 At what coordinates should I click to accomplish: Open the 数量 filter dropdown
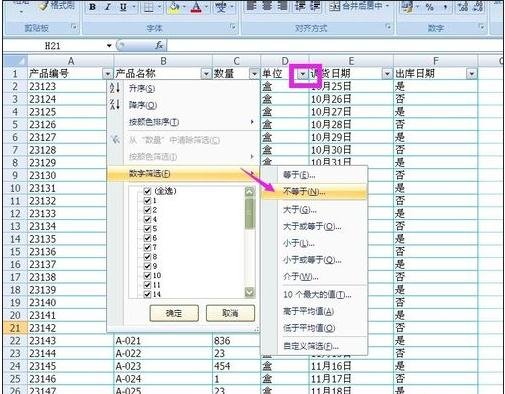click(x=254, y=74)
